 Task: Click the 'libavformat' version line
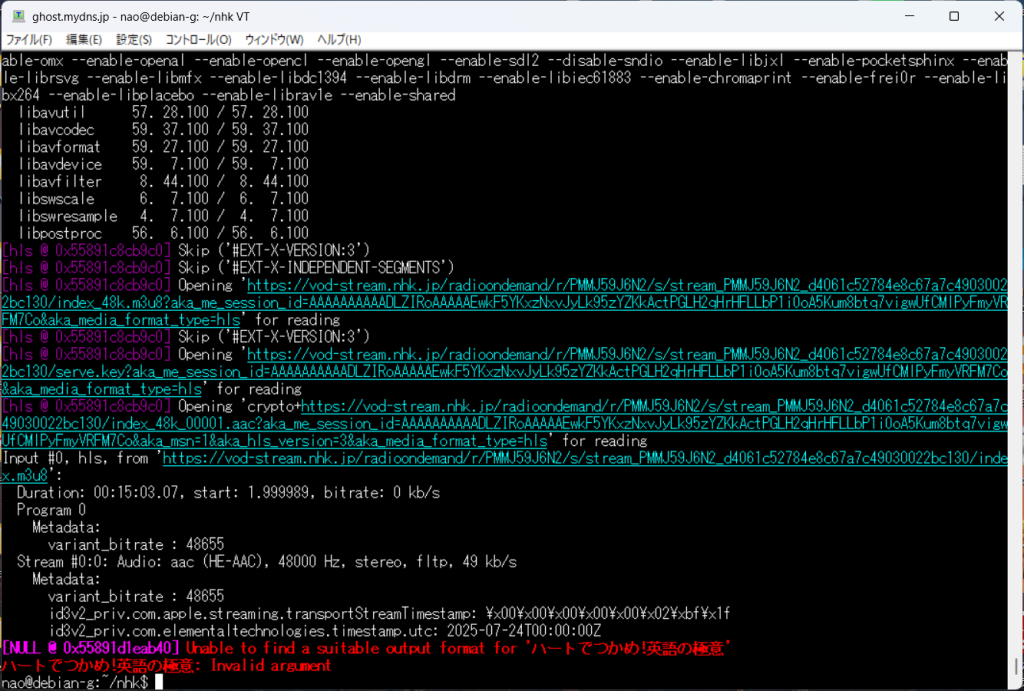tap(163, 147)
